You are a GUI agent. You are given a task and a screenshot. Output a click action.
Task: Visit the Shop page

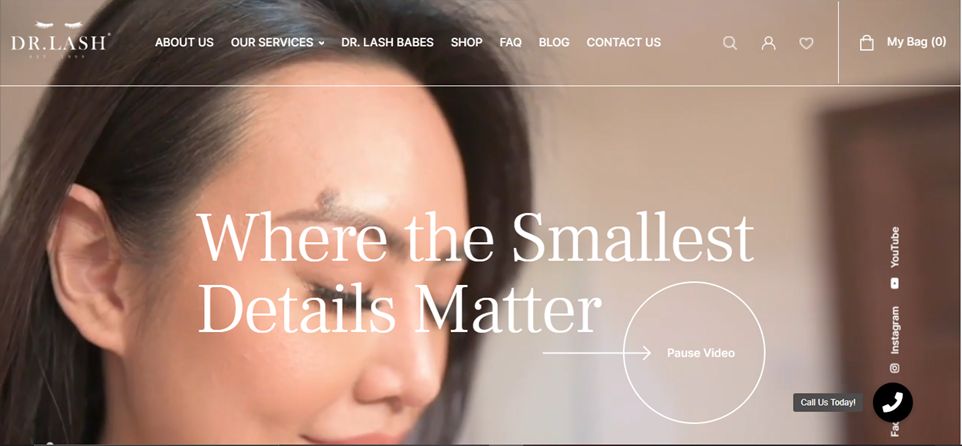466,42
